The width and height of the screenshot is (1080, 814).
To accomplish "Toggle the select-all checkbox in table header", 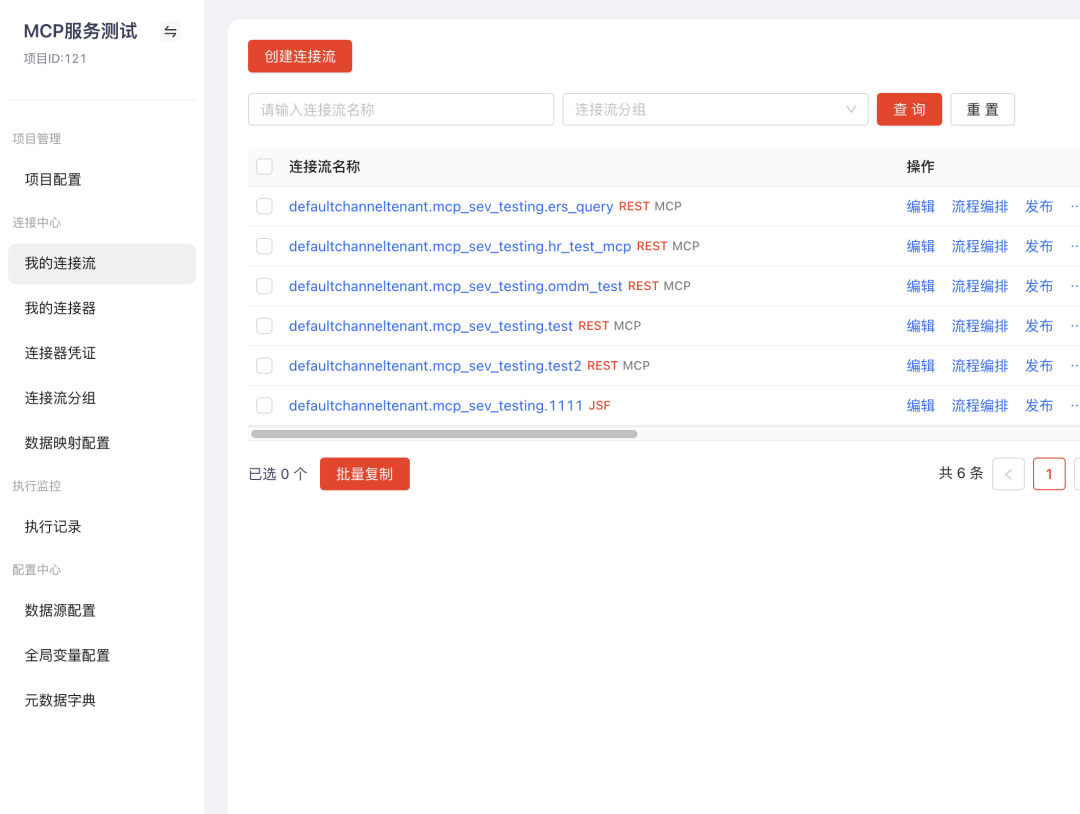I will click(x=264, y=167).
